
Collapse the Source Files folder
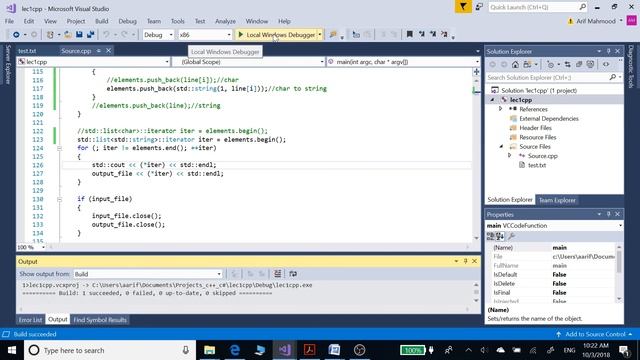pyautogui.click(x=502, y=147)
